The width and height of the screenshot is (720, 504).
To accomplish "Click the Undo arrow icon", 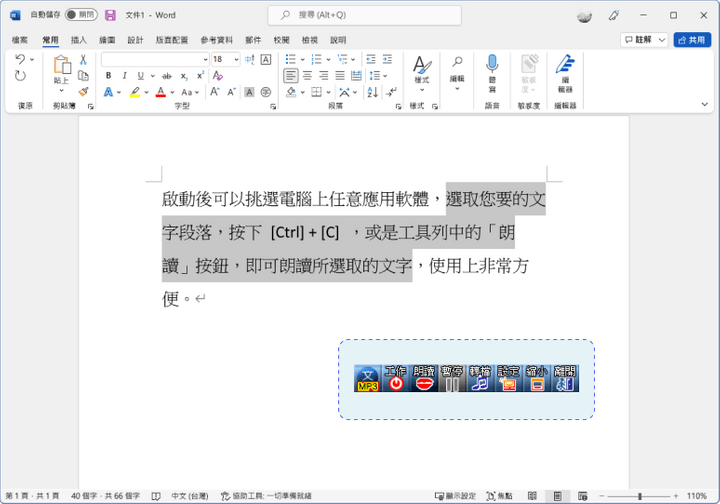I will point(20,59).
